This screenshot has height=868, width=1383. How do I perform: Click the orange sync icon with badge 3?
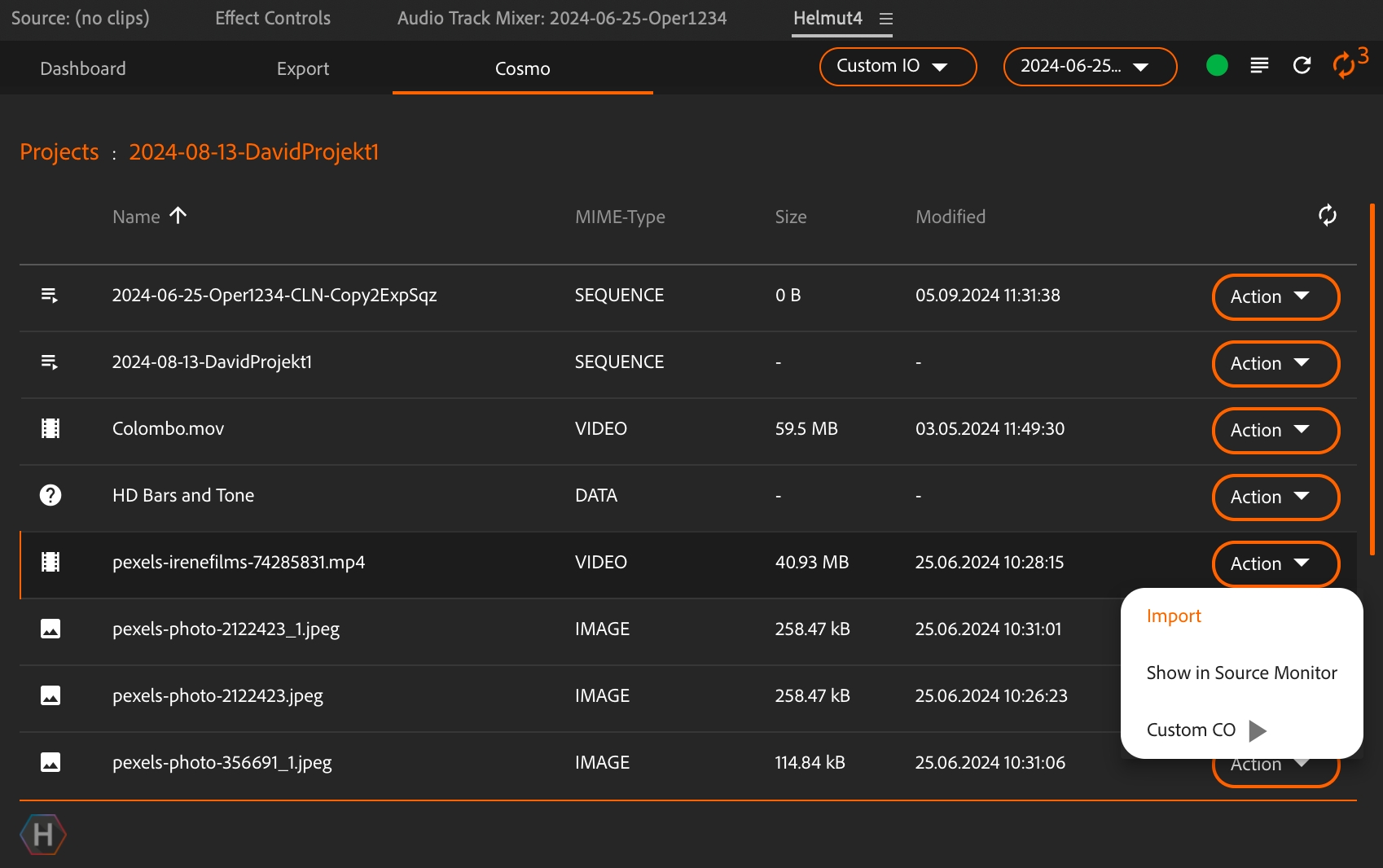1346,64
